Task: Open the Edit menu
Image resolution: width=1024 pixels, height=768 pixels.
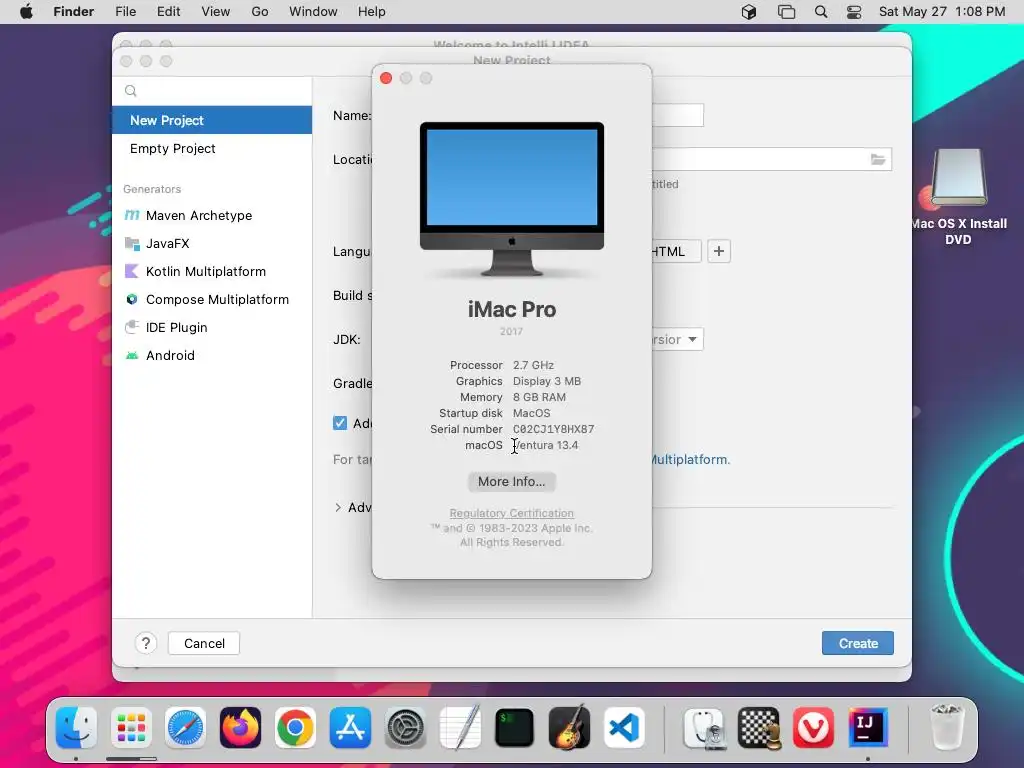Action: click(x=168, y=12)
